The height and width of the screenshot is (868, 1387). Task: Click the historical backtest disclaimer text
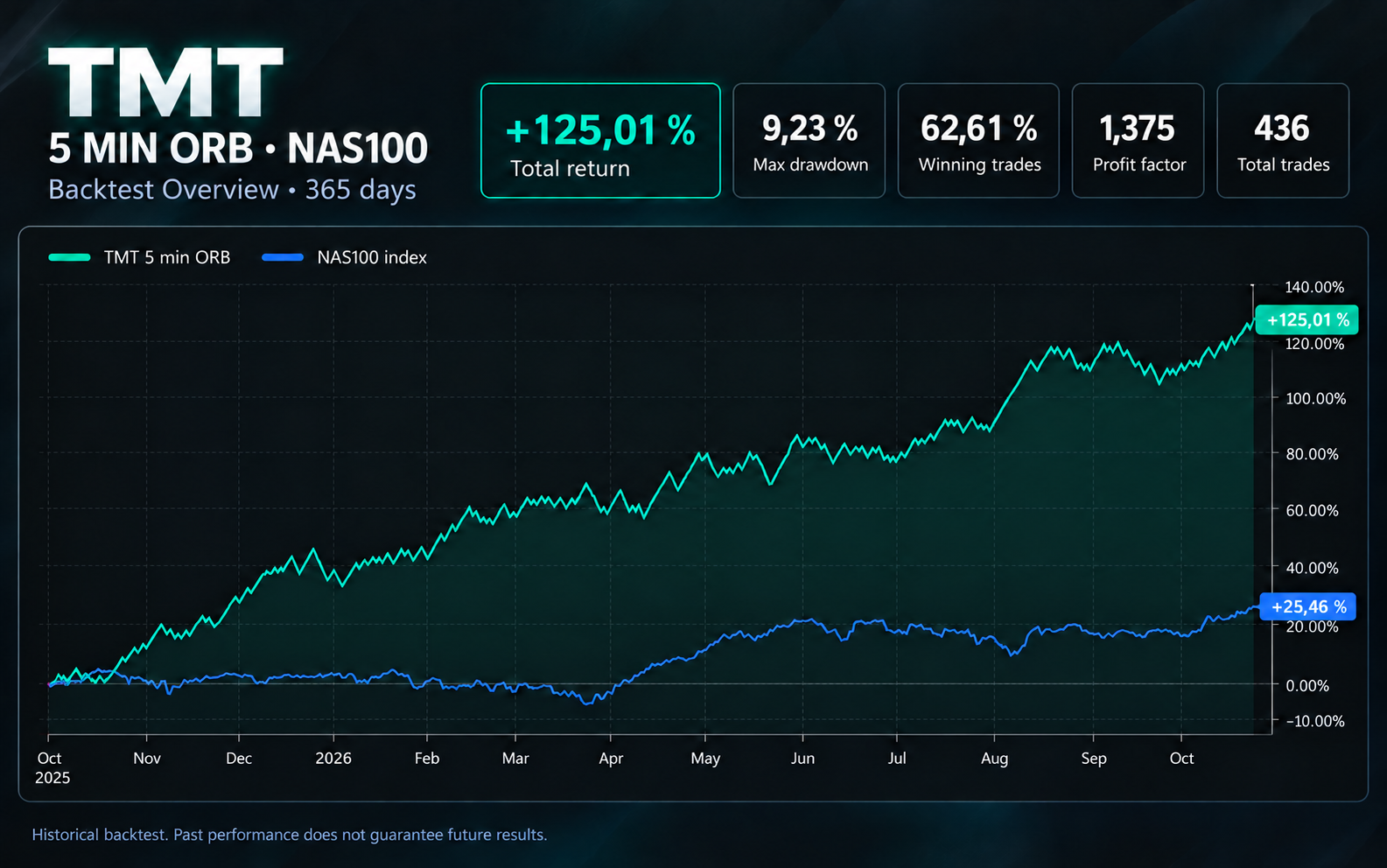point(290,835)
